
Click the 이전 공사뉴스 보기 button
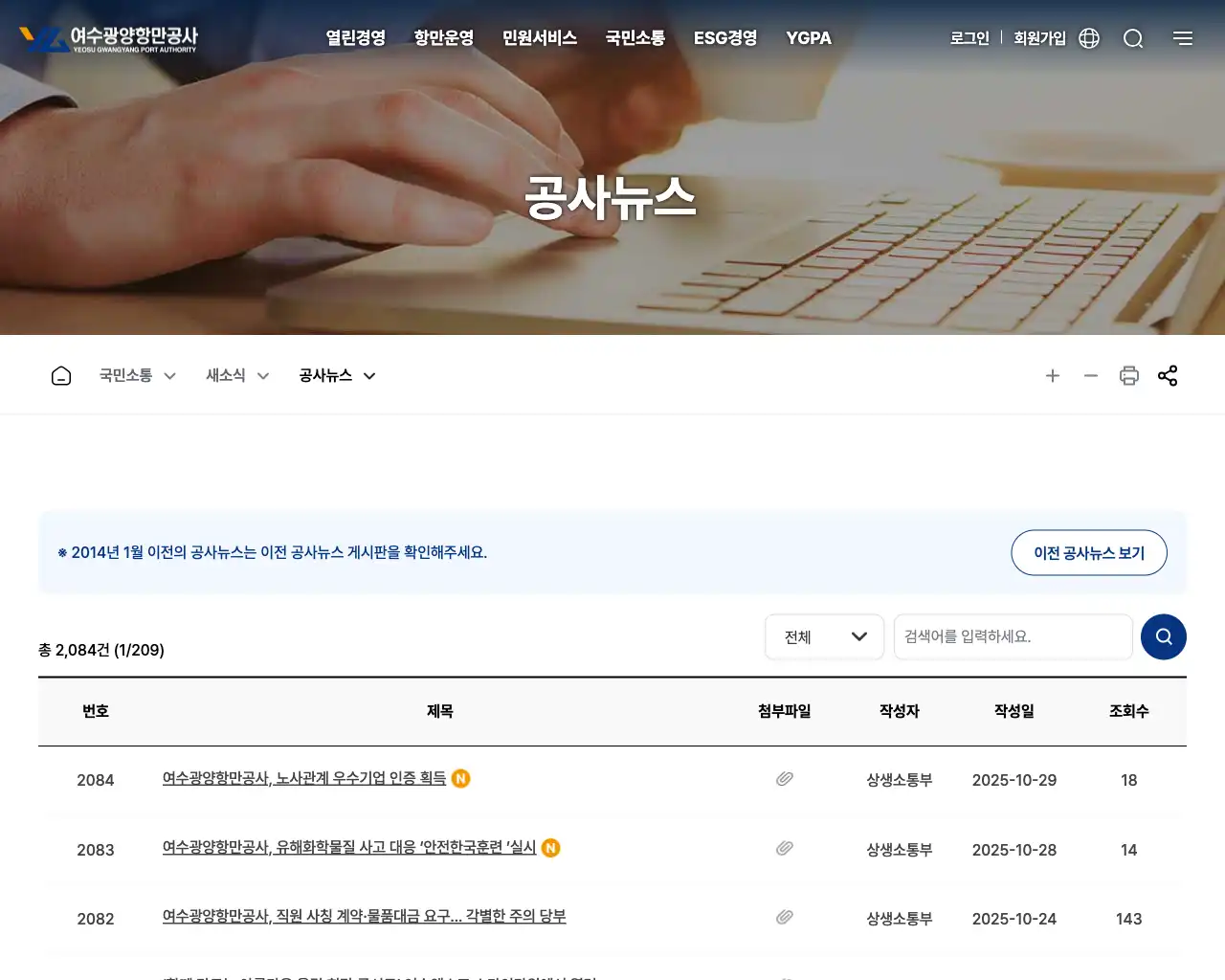pos(1088,552)
